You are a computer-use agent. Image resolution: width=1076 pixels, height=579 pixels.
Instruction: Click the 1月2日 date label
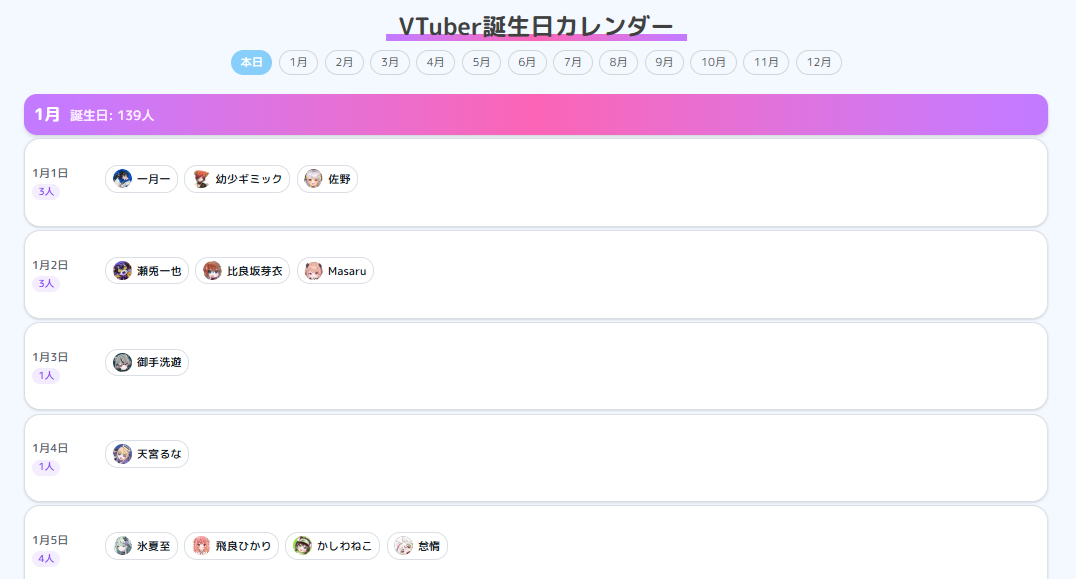(50, 265)
